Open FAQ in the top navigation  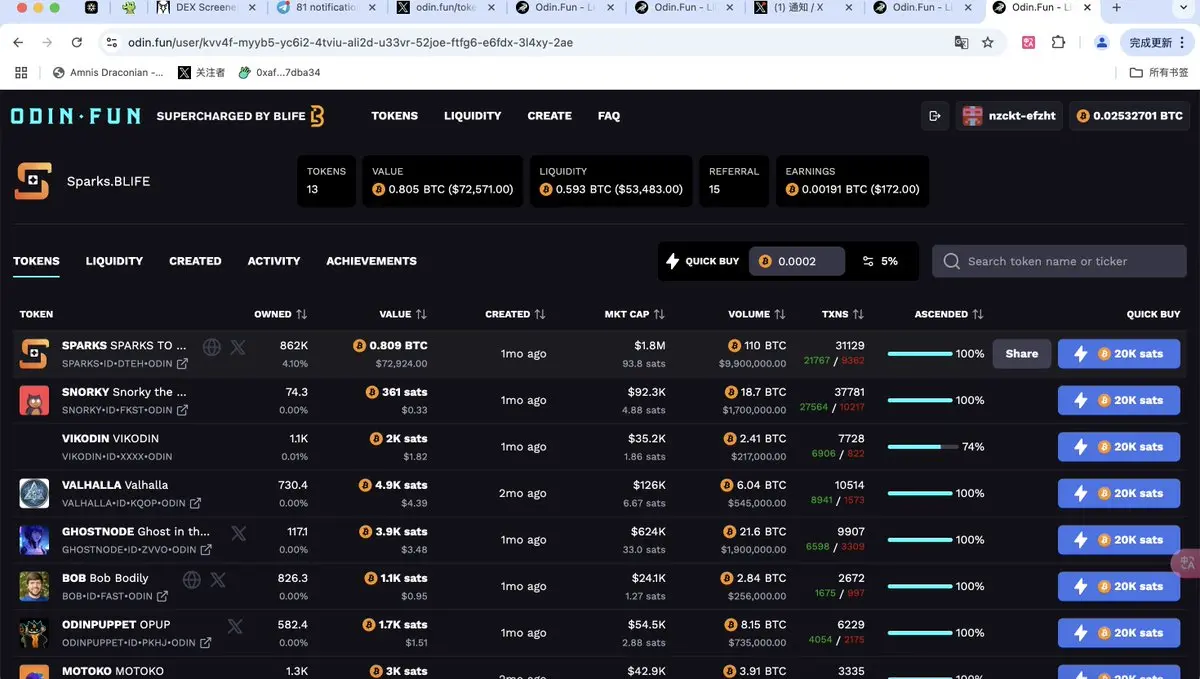point(609,116)
